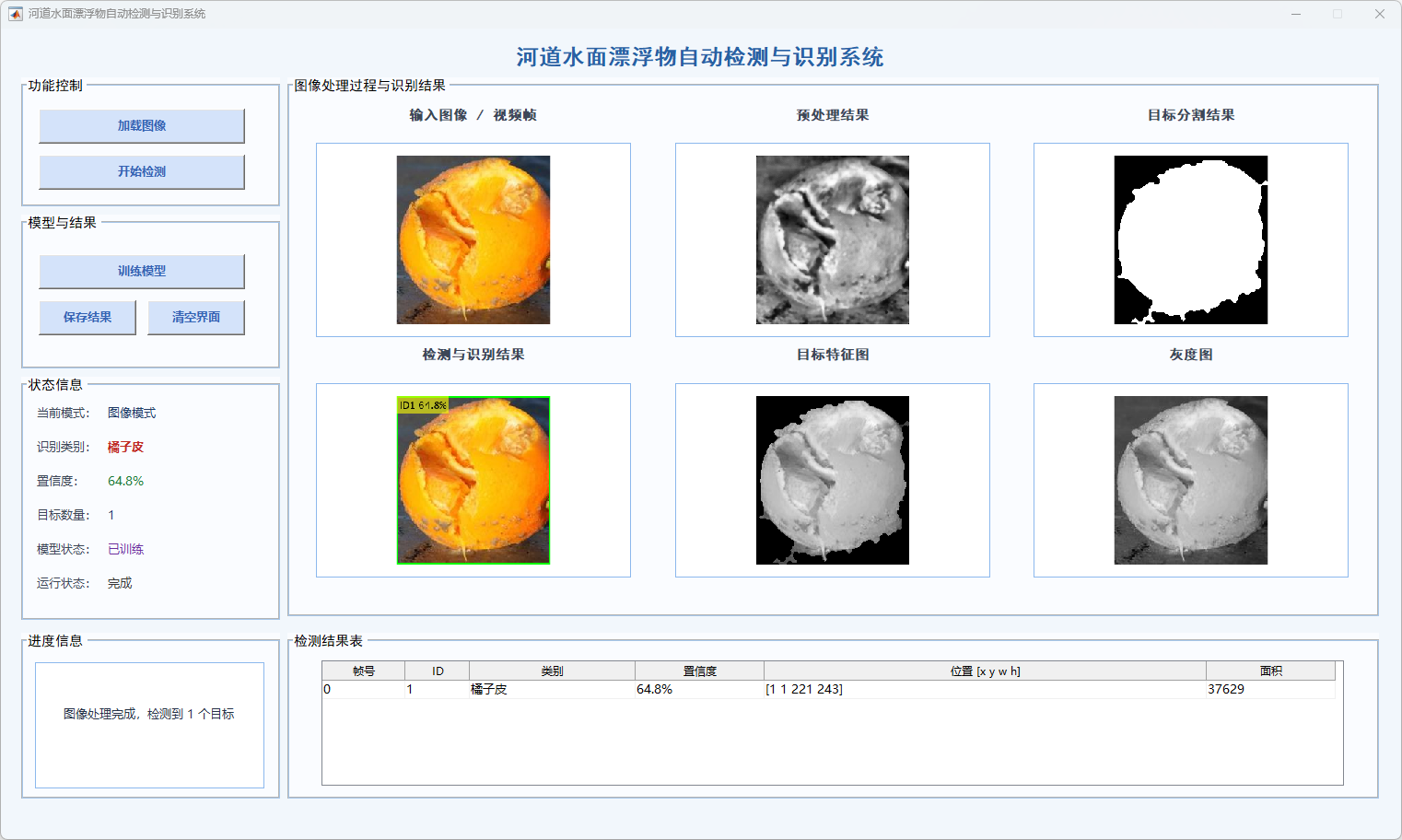This screenshot has width=1402, height=840.
Task: Click the 置信度 column header
Action: pos(699,671)
